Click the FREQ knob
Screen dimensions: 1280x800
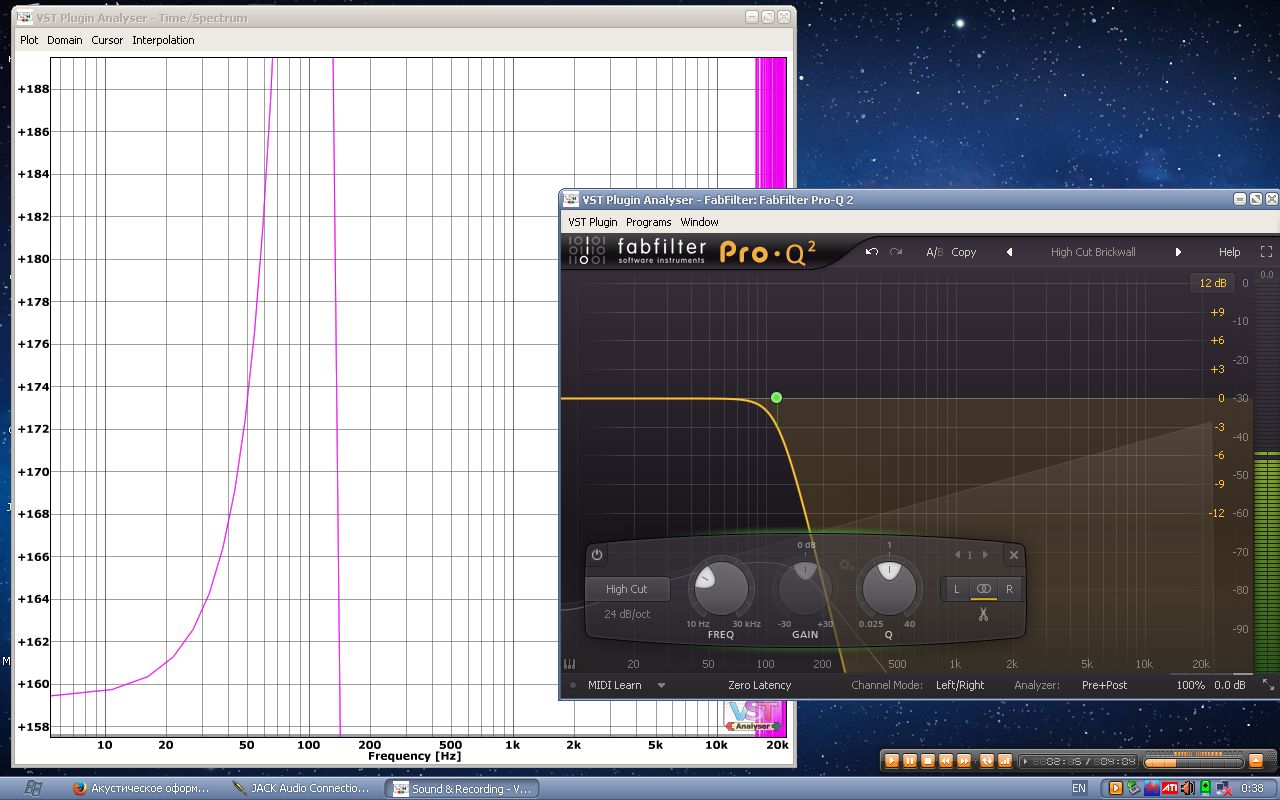[x=721, y=588]
